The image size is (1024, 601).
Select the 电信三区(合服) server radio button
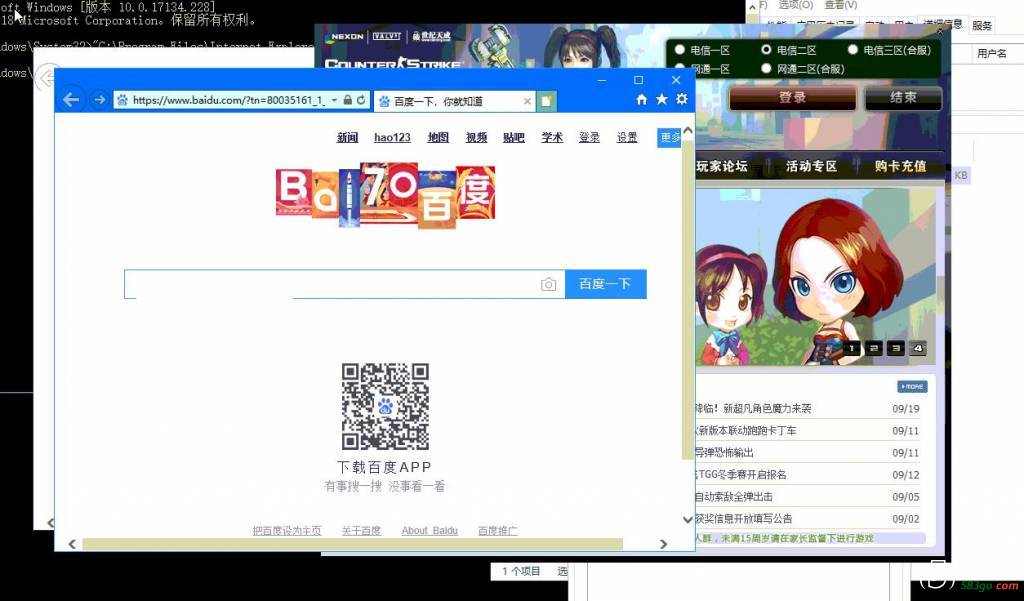click(x=852, y=50)
